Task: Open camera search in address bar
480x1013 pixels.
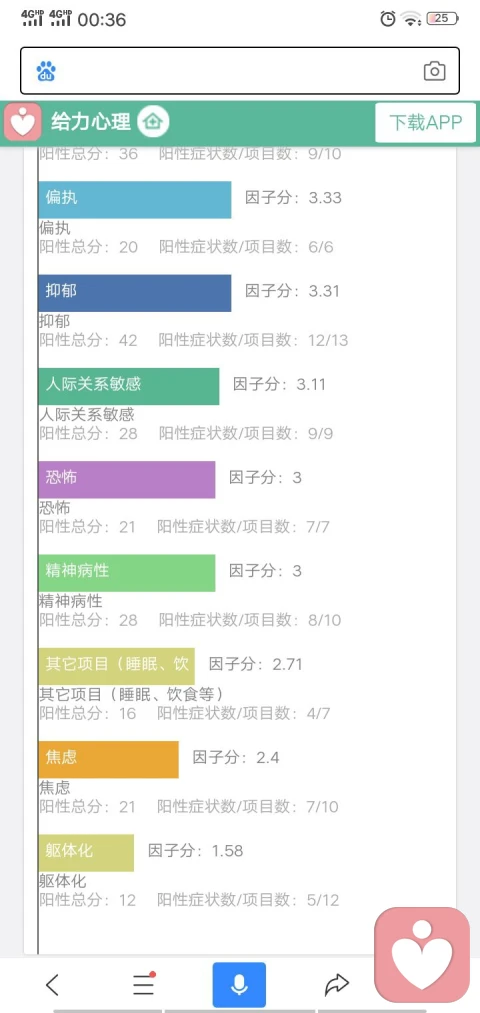Action: pyautogui.click(x=434, y=71)
